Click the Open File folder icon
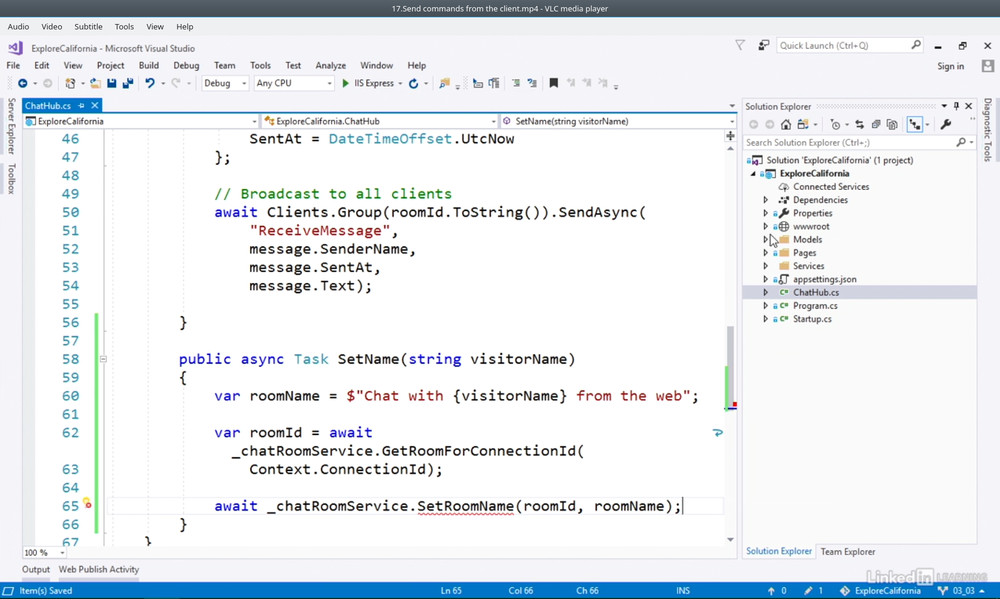 pyautogui.click(x=95, y=84)
